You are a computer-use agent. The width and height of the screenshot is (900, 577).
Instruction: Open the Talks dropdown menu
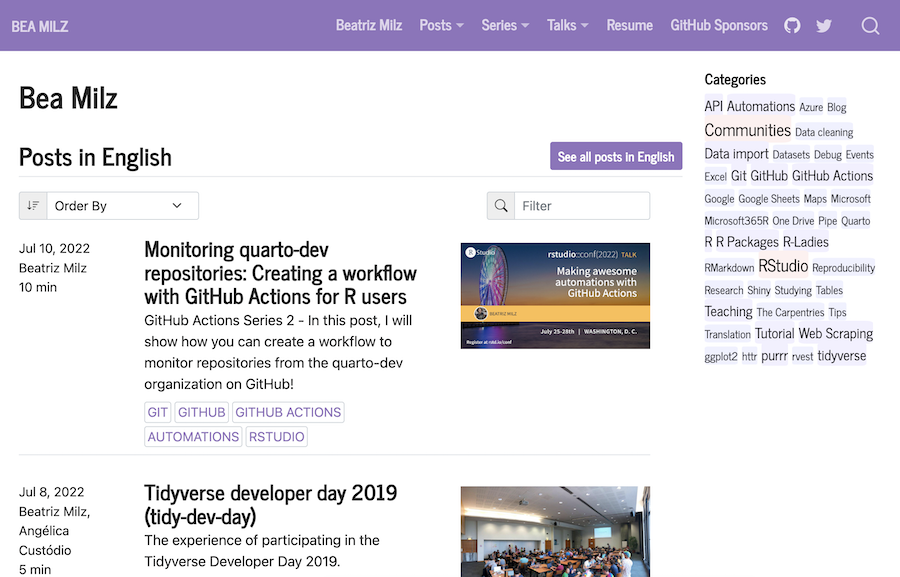click(x=568, y=26)
